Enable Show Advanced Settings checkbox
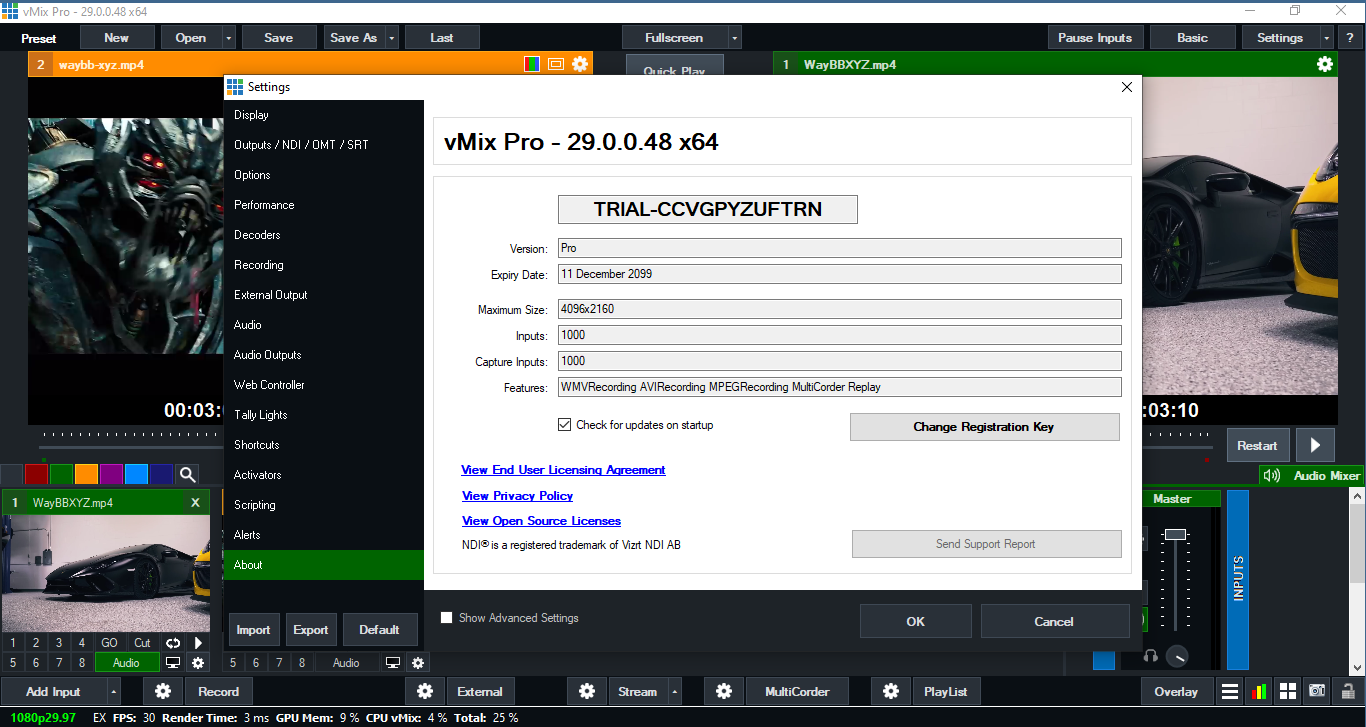1366x727 pixels. coord(447,618)
